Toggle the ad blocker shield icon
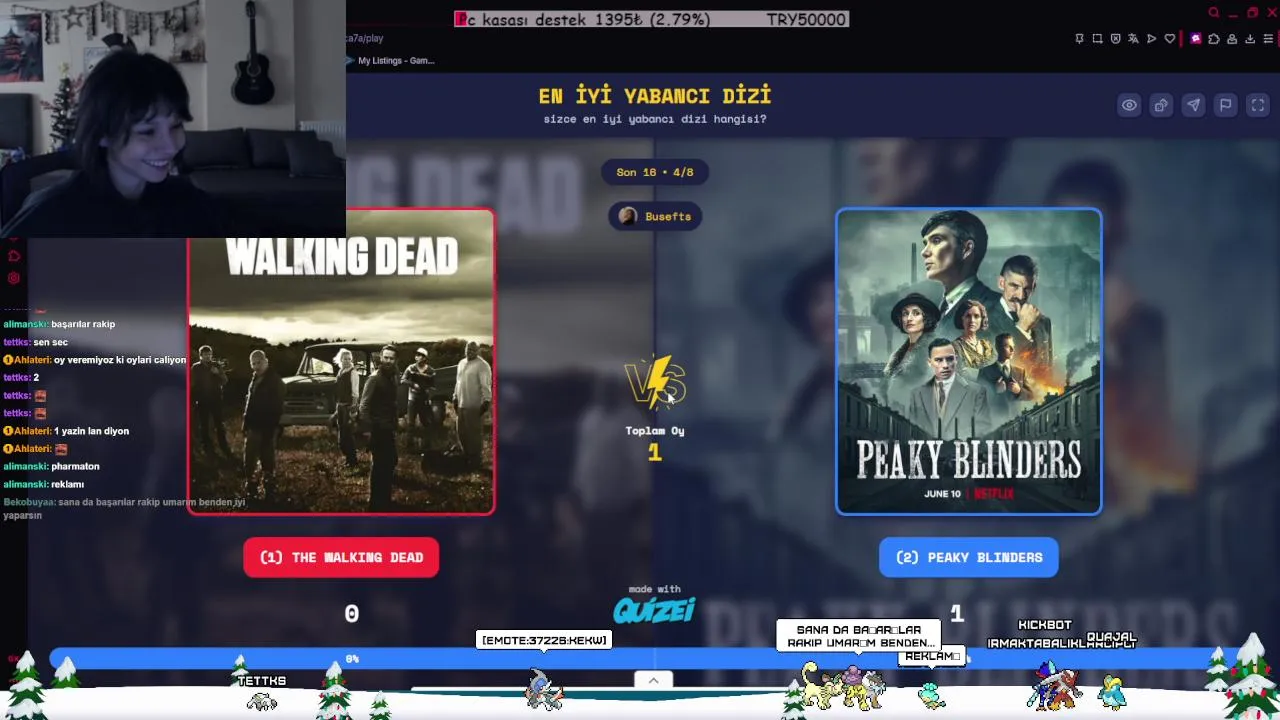Image resolution: width=1280 pixels, height=720 pixels. click(x=1115, y=39)
